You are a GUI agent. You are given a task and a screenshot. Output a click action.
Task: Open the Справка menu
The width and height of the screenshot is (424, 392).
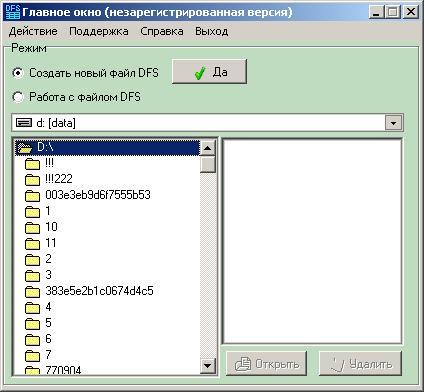[162, 31]
